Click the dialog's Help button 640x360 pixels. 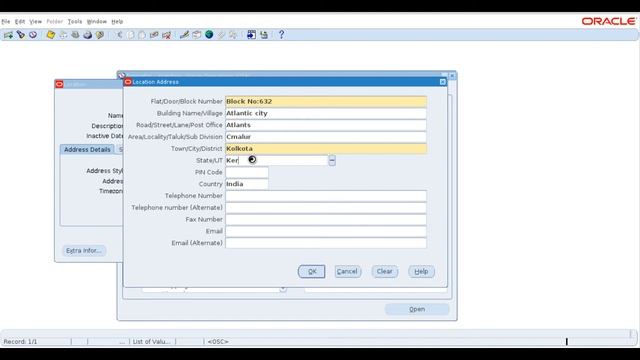pyautogui.click(x=421, y=271)
